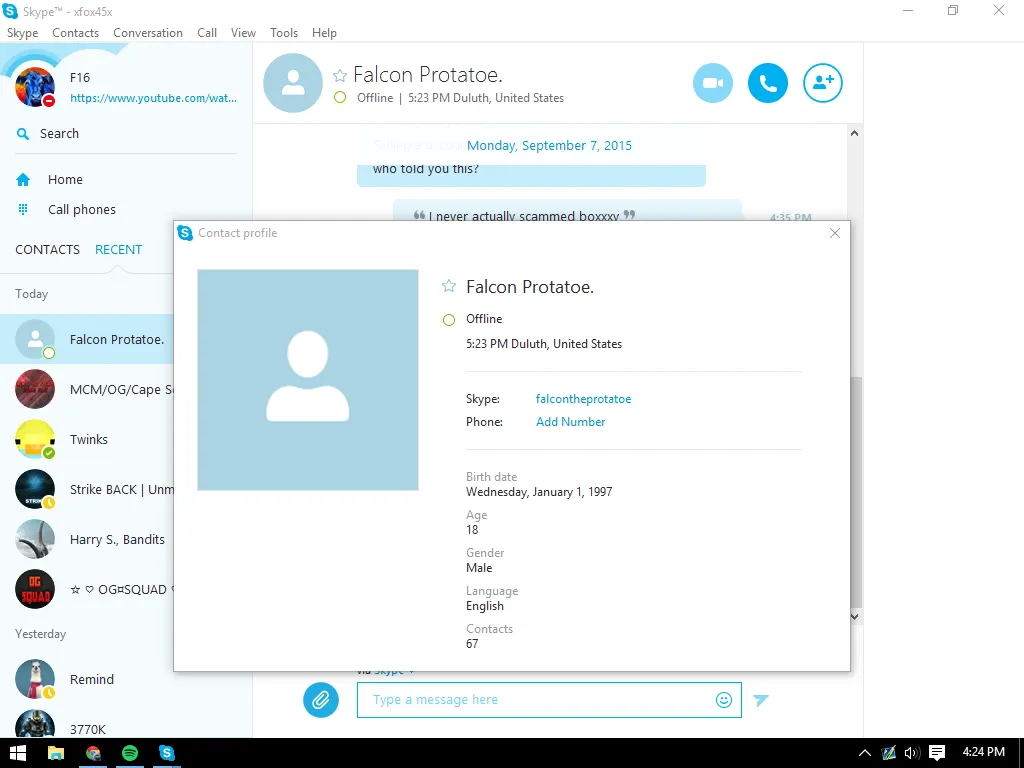
Task: Click Skype taskbar icon
Action: pyautogui.click(x=167, y=753)
